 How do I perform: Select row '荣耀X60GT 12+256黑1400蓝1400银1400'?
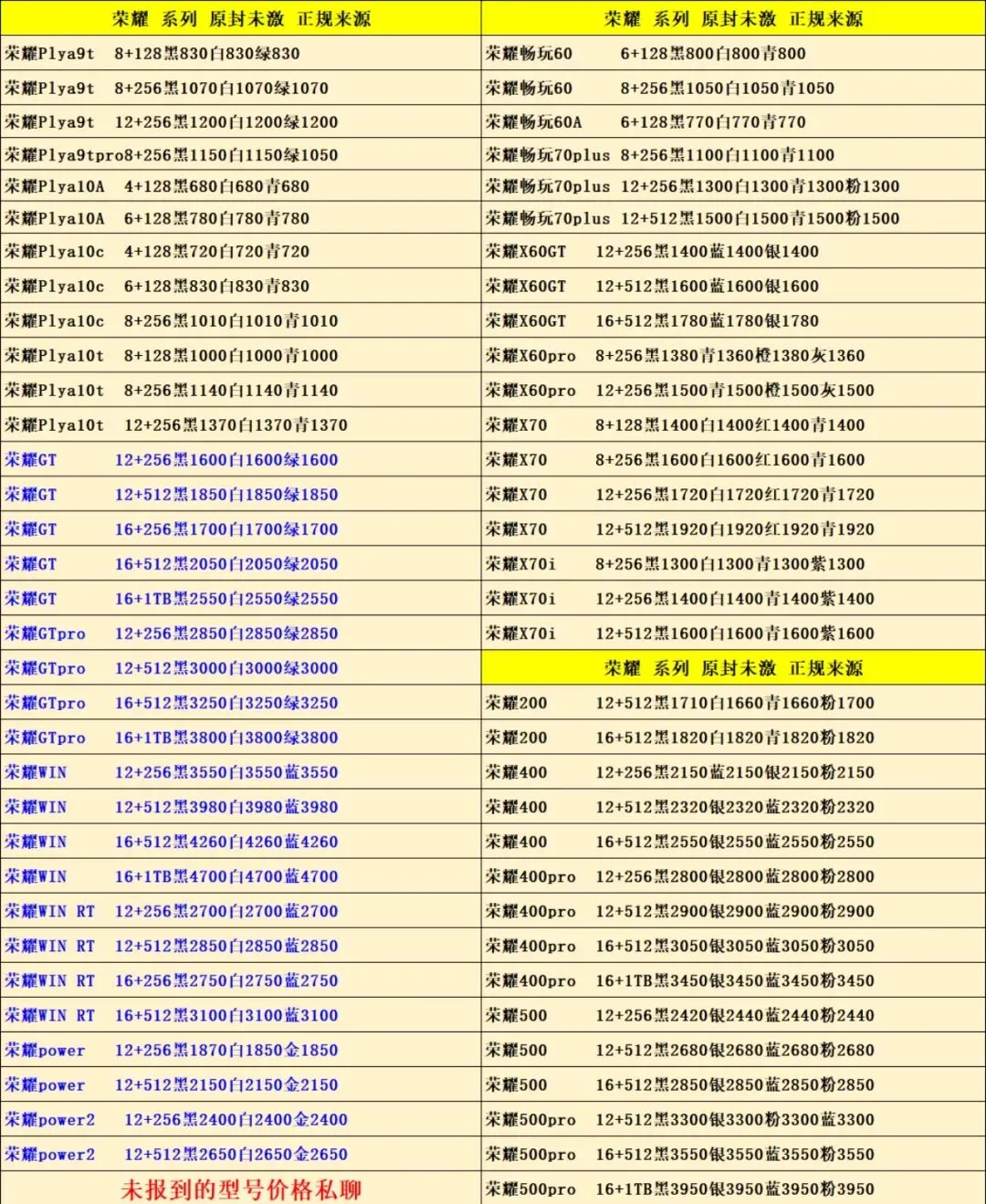point(733,252)
